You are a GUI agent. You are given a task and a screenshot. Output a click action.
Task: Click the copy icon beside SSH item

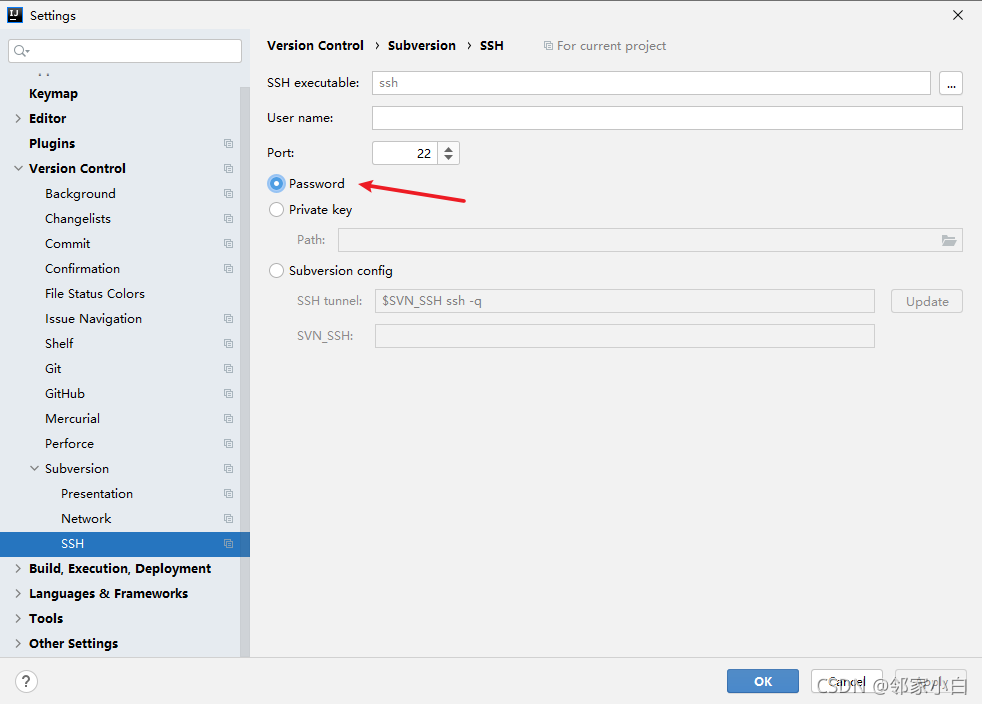[229, 544]
